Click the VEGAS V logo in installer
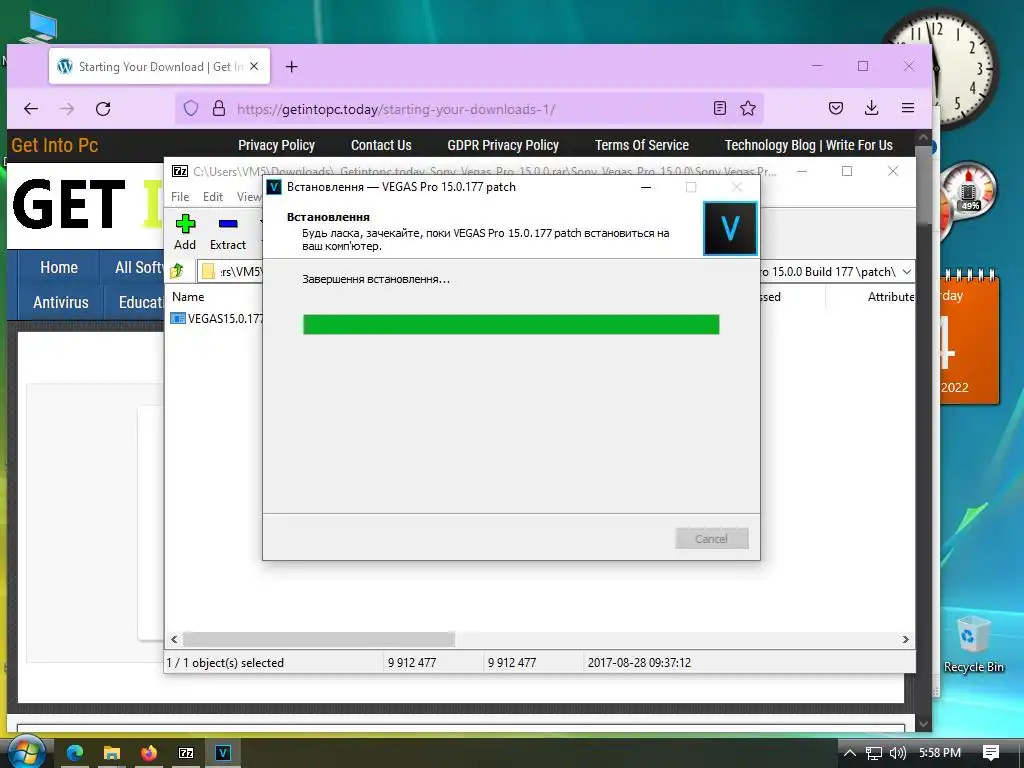Image resolution: width=1024 pixels, height=768 pixels. pyautogui.click(x=730, y=228)
